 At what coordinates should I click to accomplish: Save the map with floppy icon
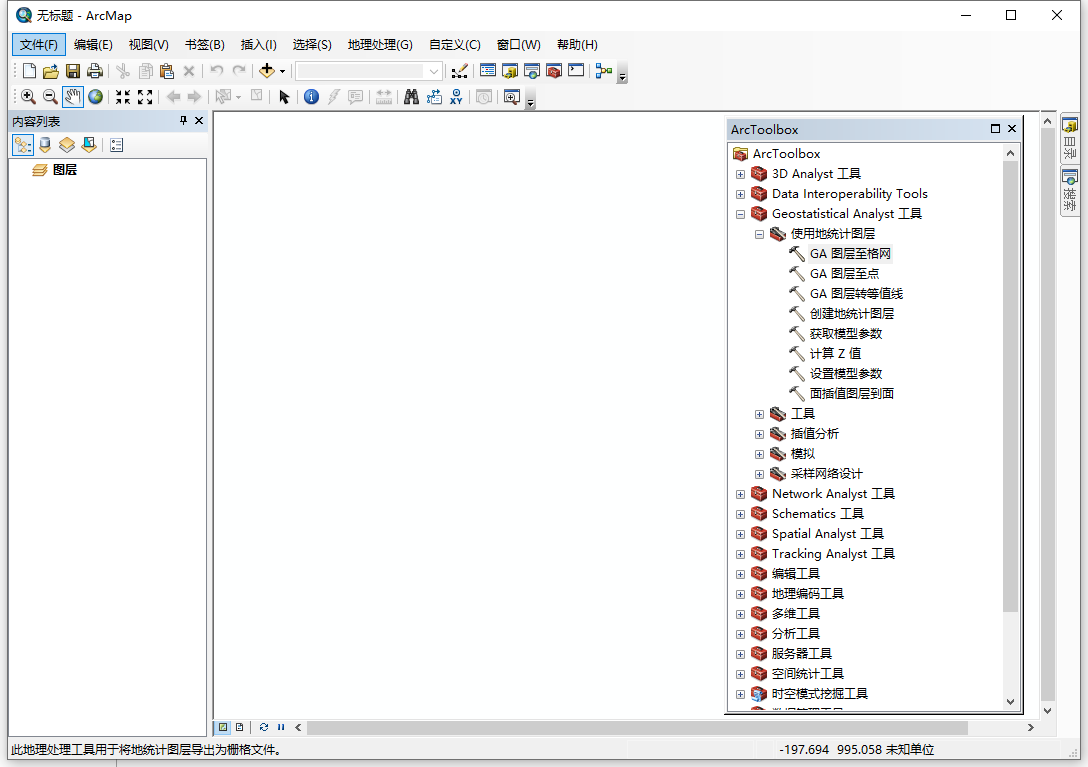[73, 71]
